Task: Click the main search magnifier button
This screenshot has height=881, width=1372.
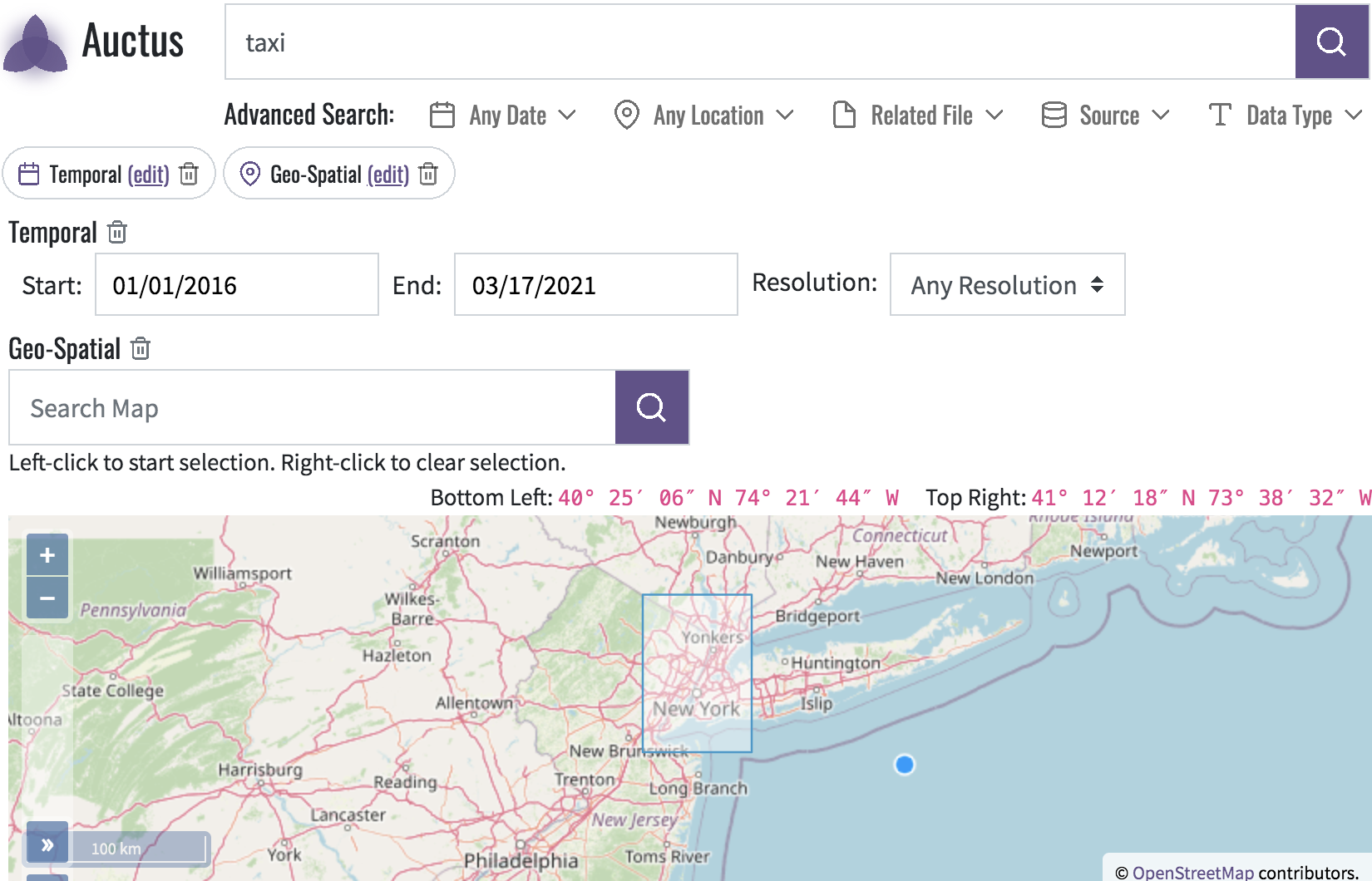Action: coord(1331,42)
